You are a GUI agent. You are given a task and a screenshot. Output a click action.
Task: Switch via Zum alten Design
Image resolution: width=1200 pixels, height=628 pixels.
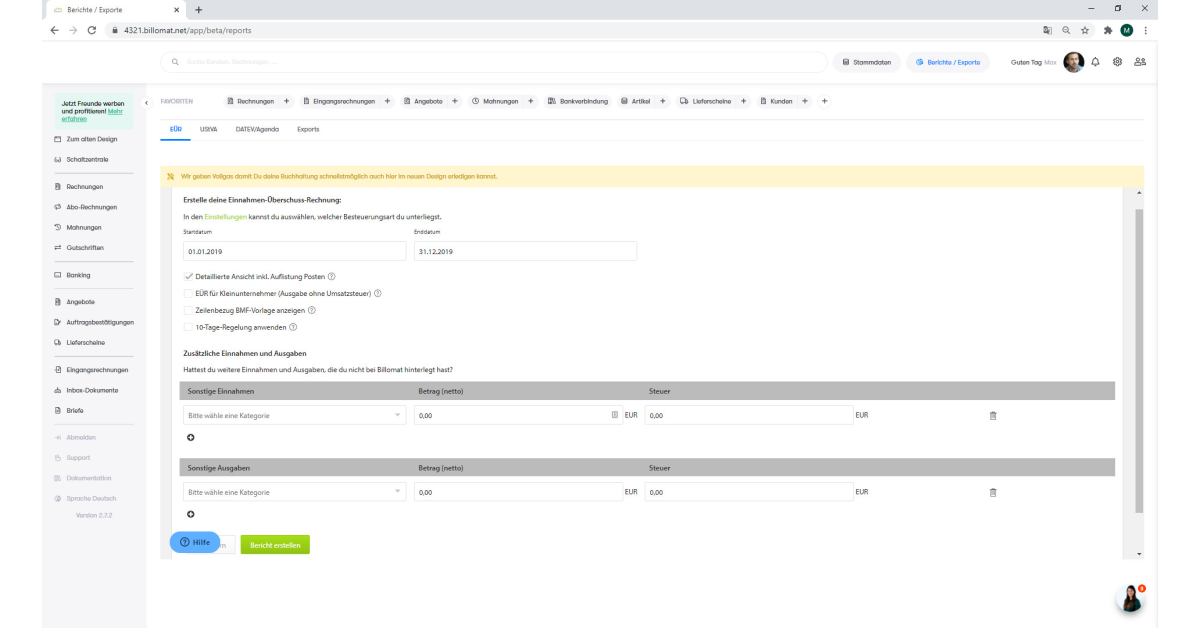[91, 139]
